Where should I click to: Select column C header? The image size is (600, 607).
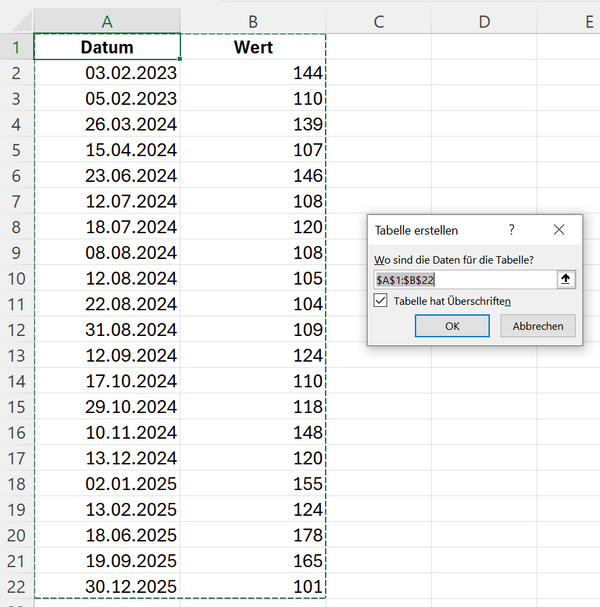tap(379, 21)
